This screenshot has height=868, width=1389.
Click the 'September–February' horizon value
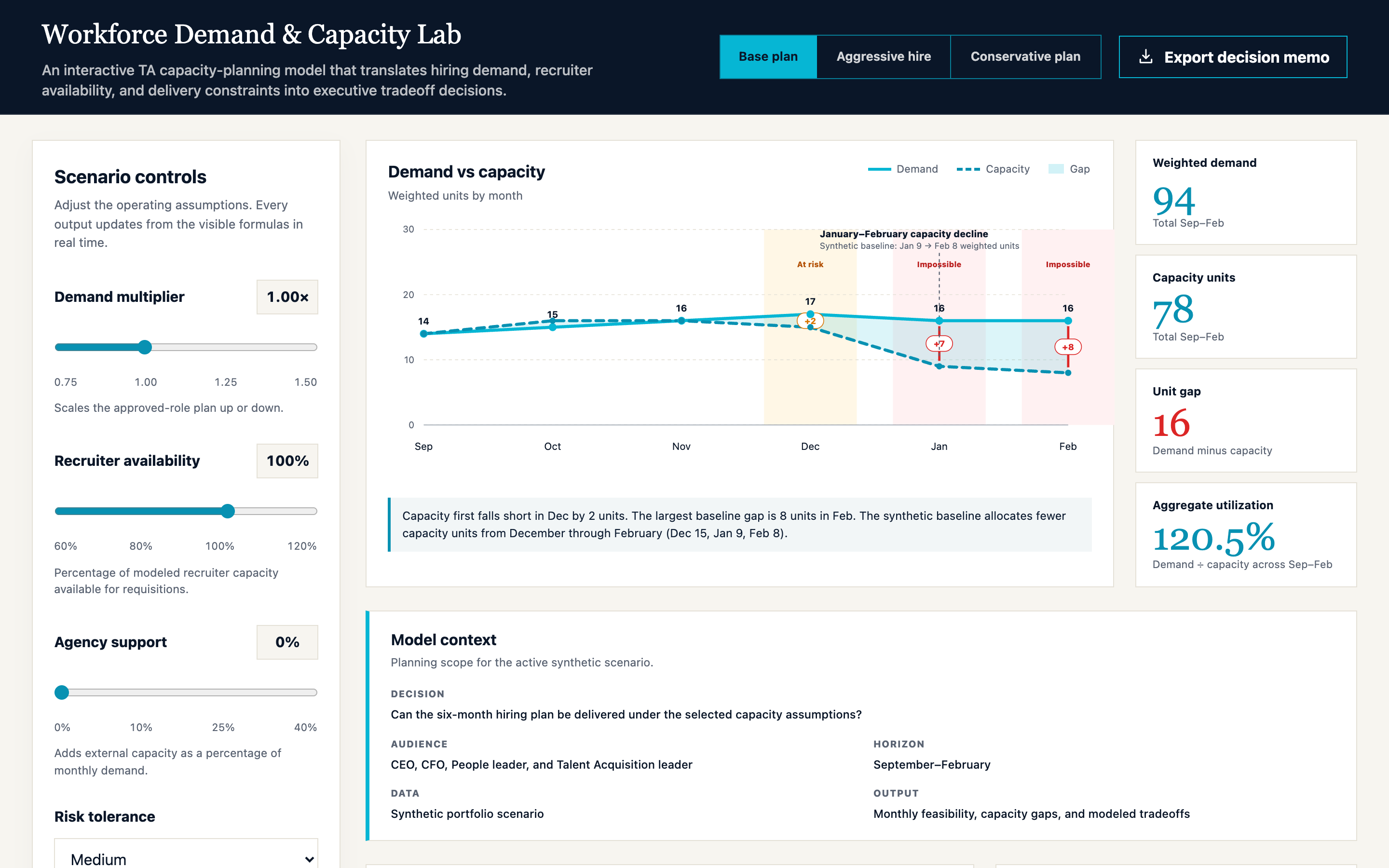coord(932,764)
